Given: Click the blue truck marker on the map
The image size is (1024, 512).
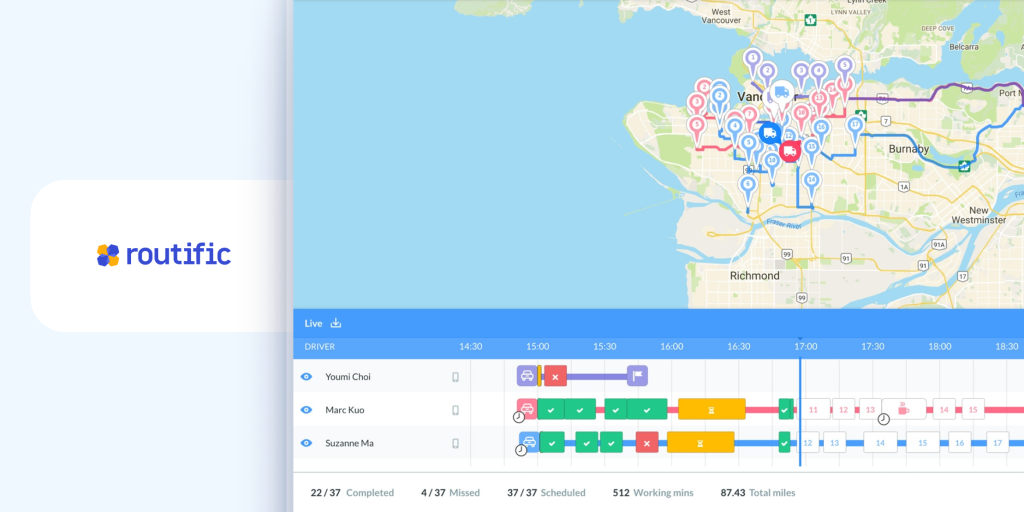Looking at the screenshot, I should point(768,133).
